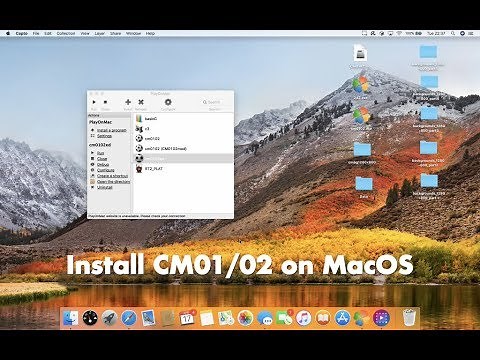Open Notes from the Dock
This screenshot has height=360, width=480.
click(207, 318)
